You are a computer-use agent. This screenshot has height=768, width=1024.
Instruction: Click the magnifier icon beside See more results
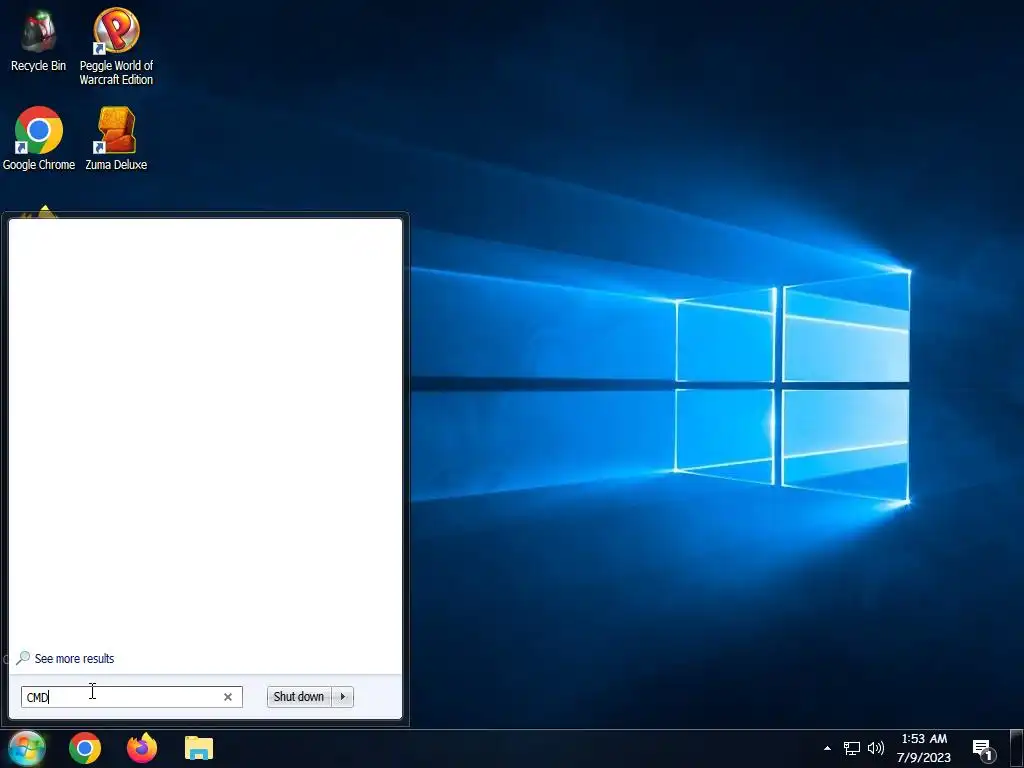point(23,658)
